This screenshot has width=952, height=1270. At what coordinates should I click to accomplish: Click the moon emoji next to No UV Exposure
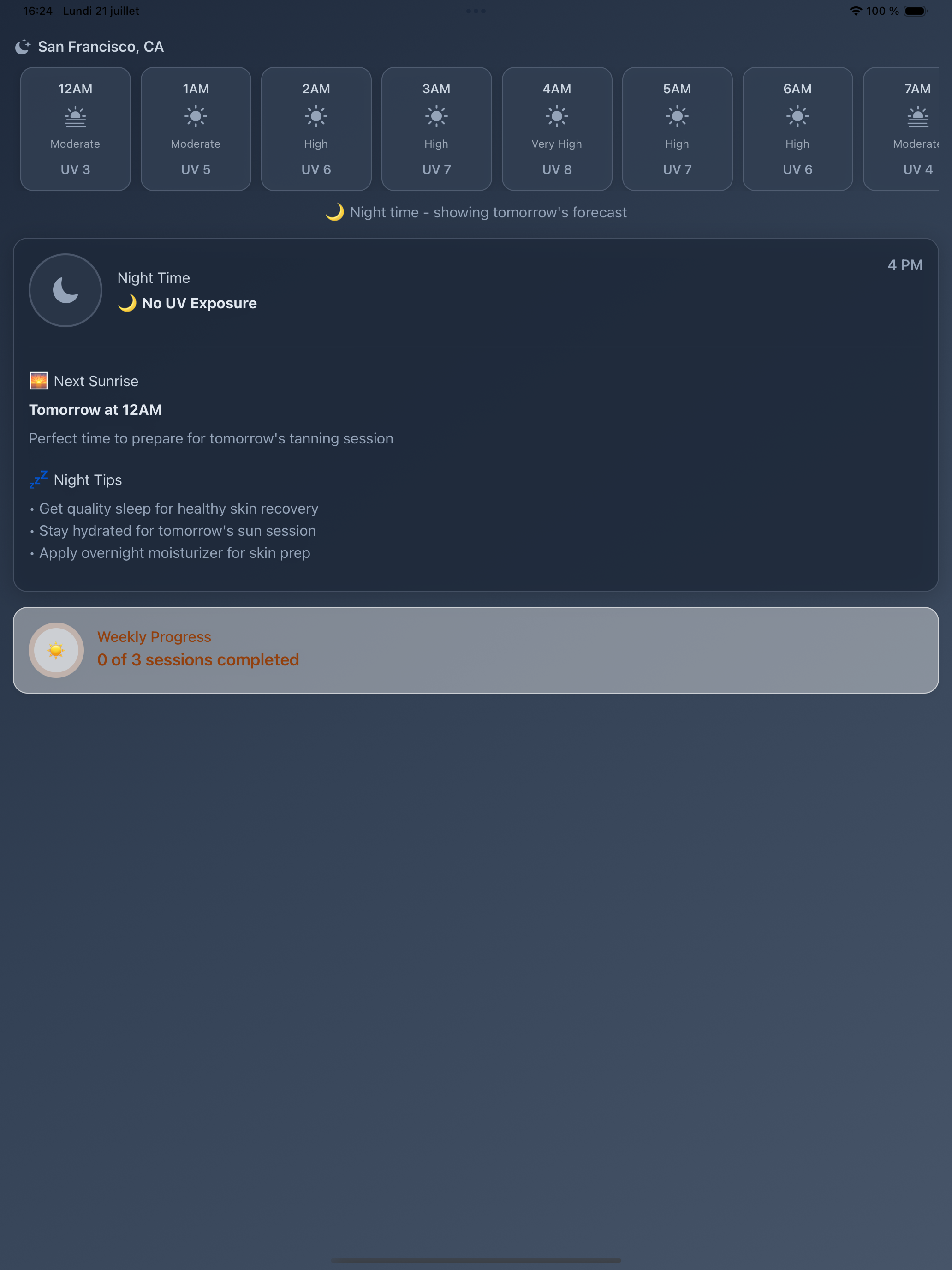[127, 303]
